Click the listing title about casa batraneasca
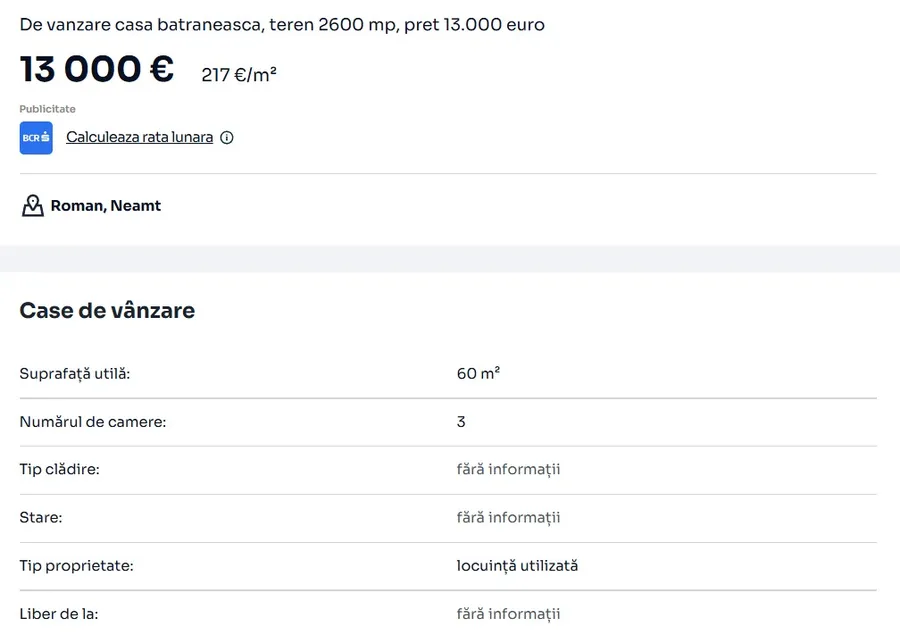This screenshot has height=635, width=900. 282,24
